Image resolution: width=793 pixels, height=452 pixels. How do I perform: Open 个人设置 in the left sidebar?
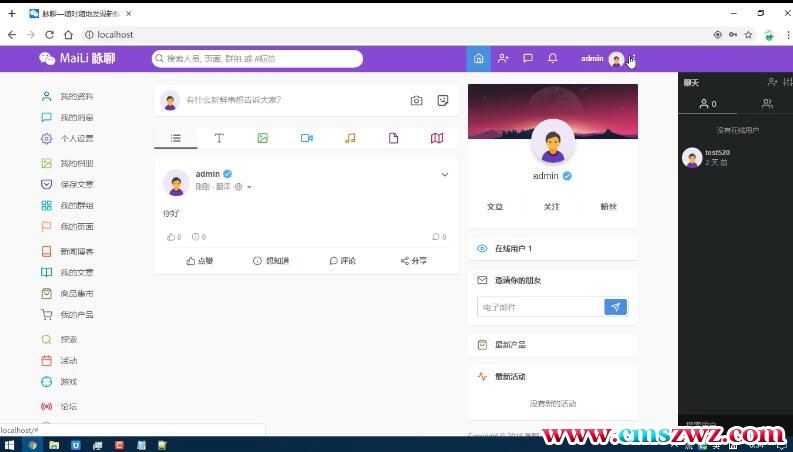(76, 139)
